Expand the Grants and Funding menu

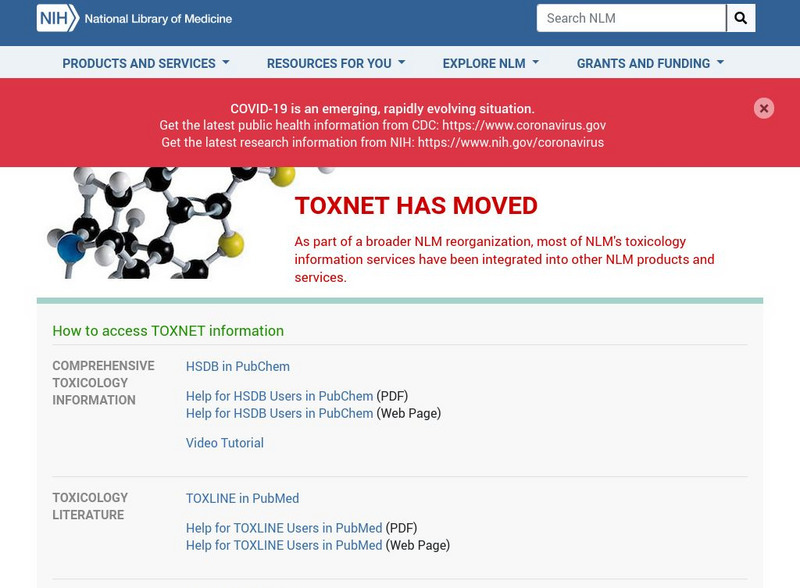pos(651,63)
